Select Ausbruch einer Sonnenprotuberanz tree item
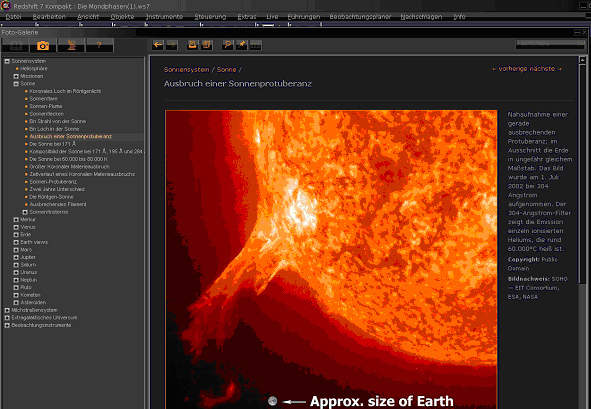Image resolution: width=591 pixels, height=409 pixels. [x=70, y=136]
